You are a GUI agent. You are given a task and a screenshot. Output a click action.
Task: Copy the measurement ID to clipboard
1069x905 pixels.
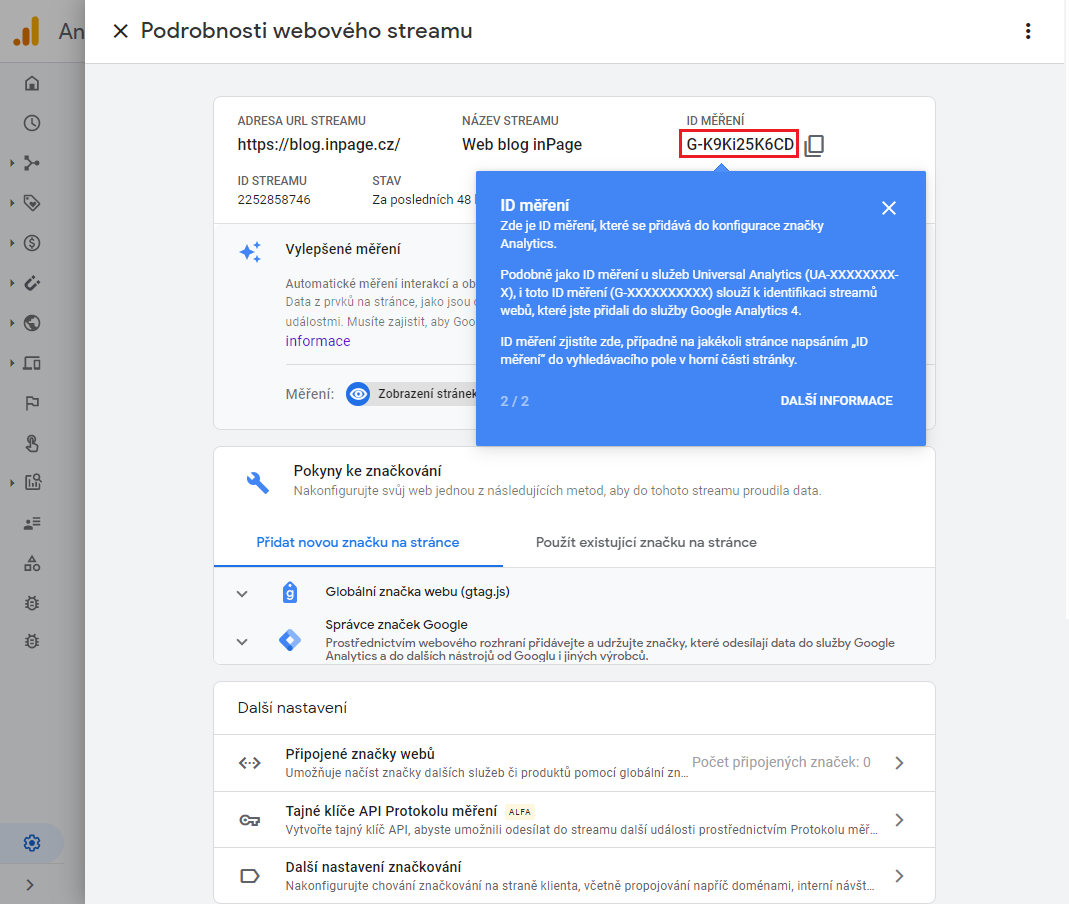tap(815, 146)
